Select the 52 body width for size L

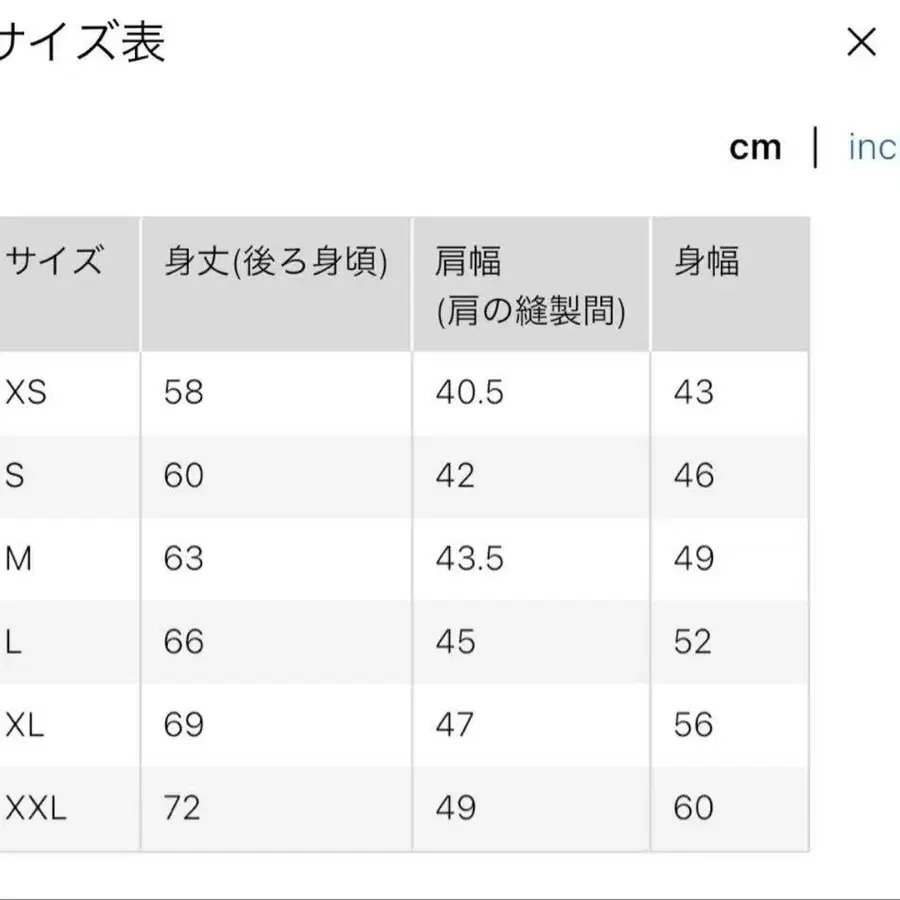pos(692,642)
